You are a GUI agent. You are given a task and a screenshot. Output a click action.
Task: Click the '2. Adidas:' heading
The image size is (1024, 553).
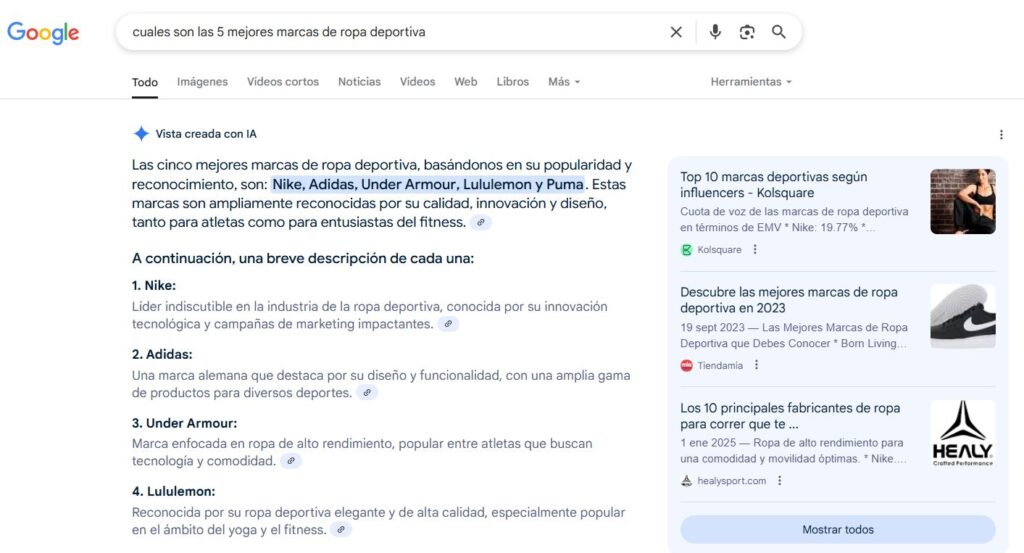(x=162, y=355)
